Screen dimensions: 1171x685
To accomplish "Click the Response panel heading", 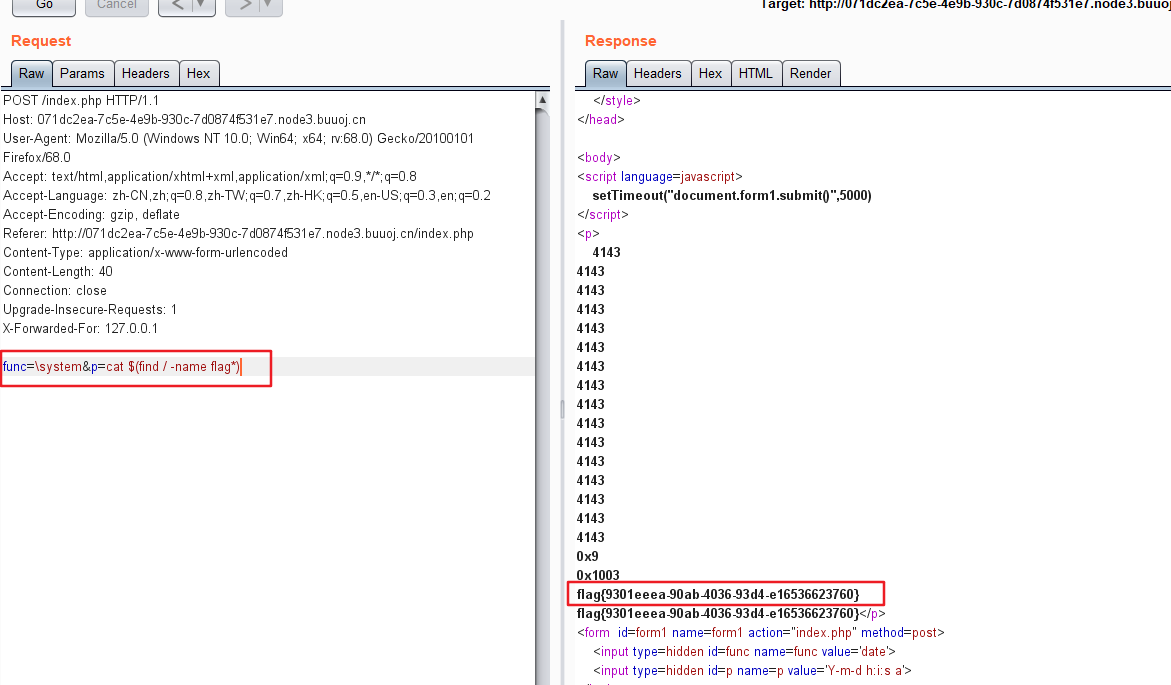I will (621, 41).
